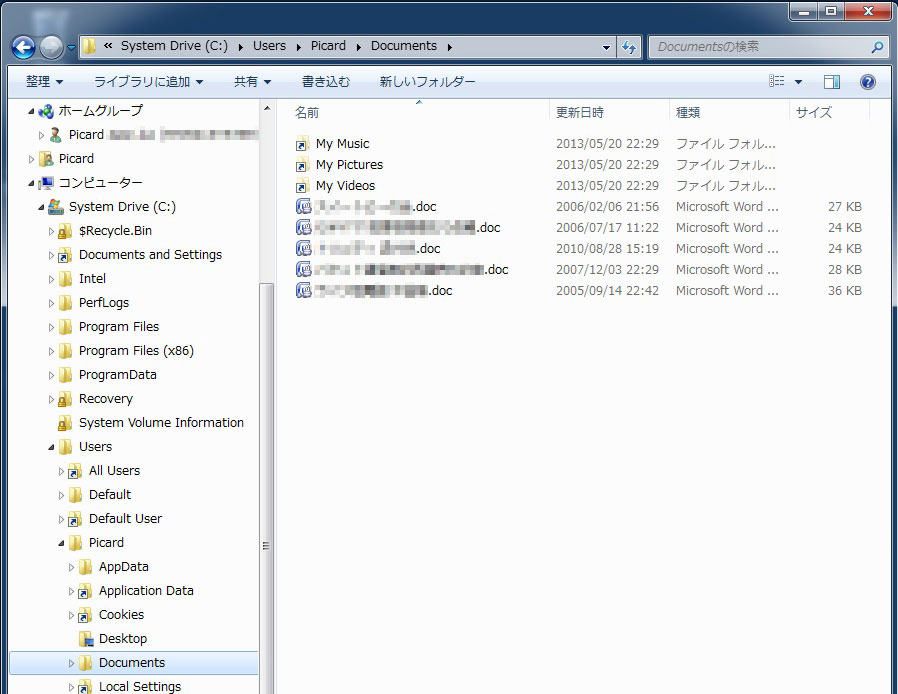Viewport: 898px width, 694px height.
Task: Click the ホームグループ icon in the tree
Action: tap(46, 111)
